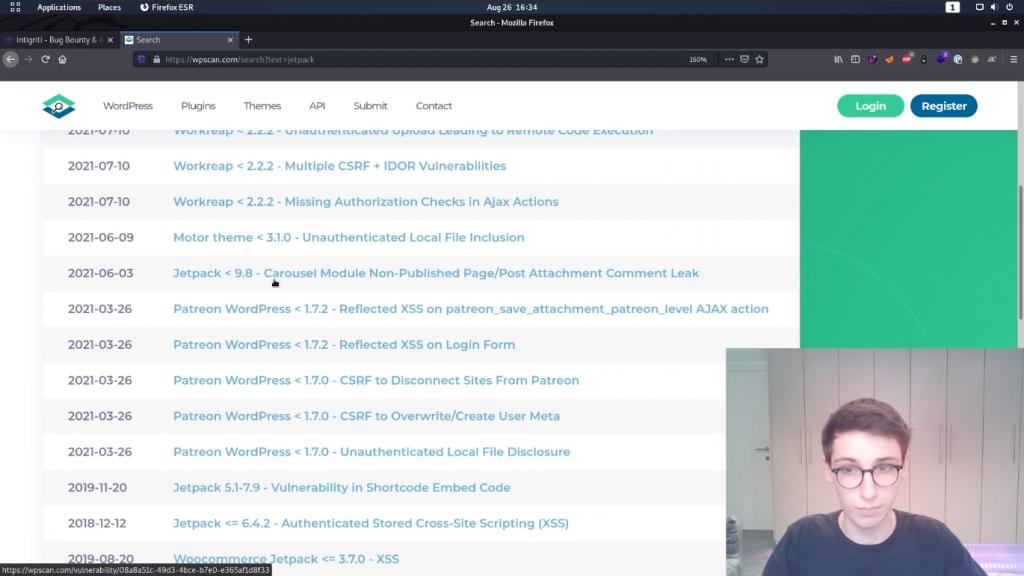Viewport: 1024px width, 576px height.
Task: Click the power icon in system tray
Action: coord(1010,7)
